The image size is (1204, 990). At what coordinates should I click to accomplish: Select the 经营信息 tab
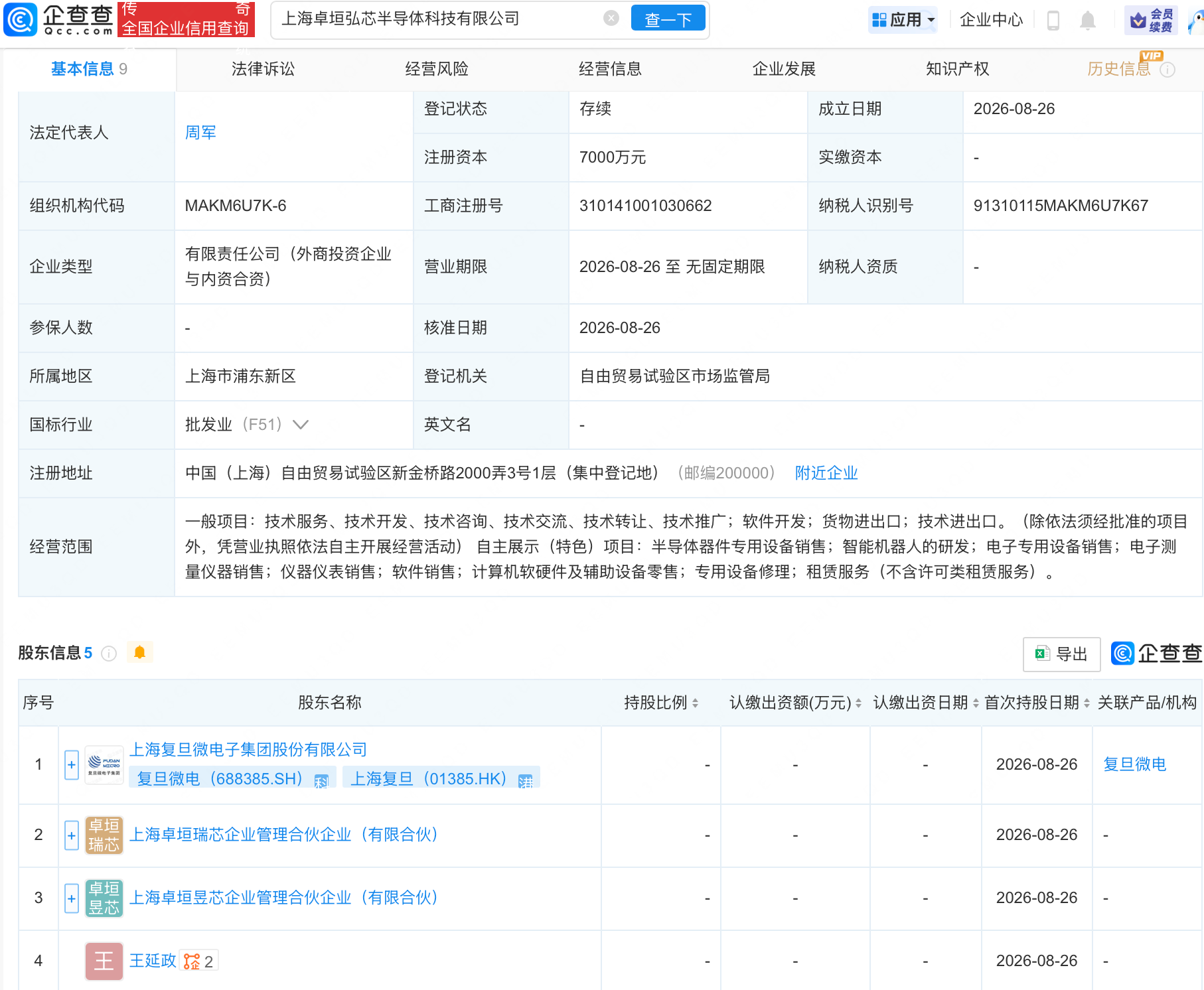tap(610, 69)
